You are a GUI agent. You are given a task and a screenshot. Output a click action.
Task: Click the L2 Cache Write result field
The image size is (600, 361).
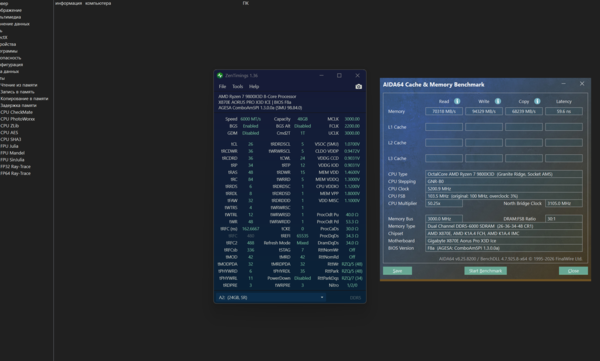[484, 143]
